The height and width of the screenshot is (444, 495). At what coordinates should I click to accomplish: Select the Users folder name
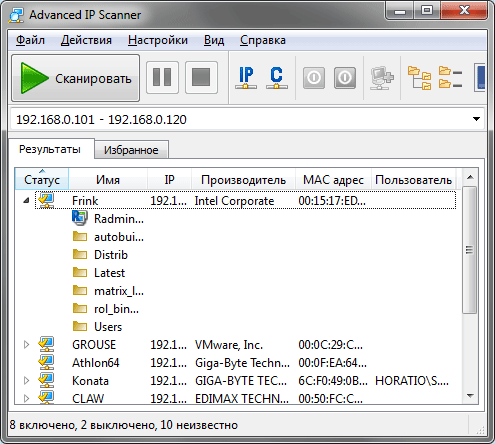[x=108, y=327]
